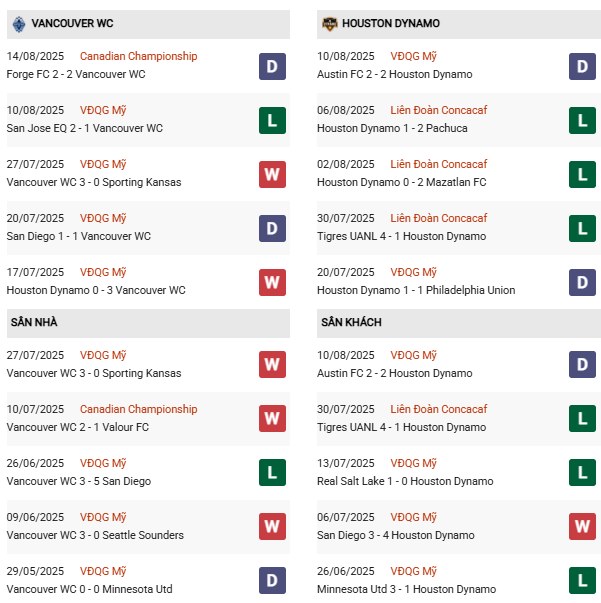Viewport: 601px width, 603px height.
Task: Select the Sân Khách section header
Action: 351,323
